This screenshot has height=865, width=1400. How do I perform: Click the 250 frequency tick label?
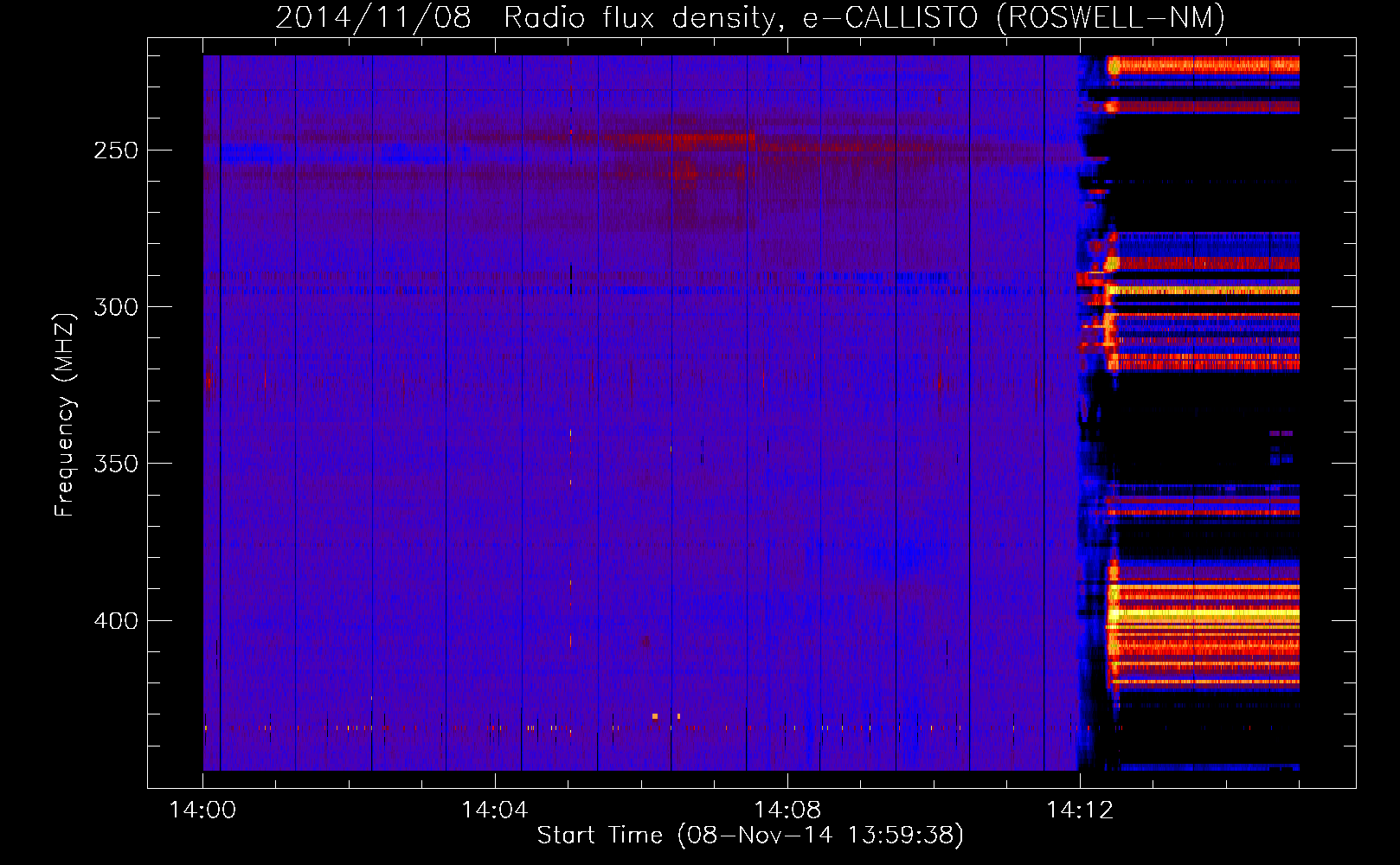(116, 151)
